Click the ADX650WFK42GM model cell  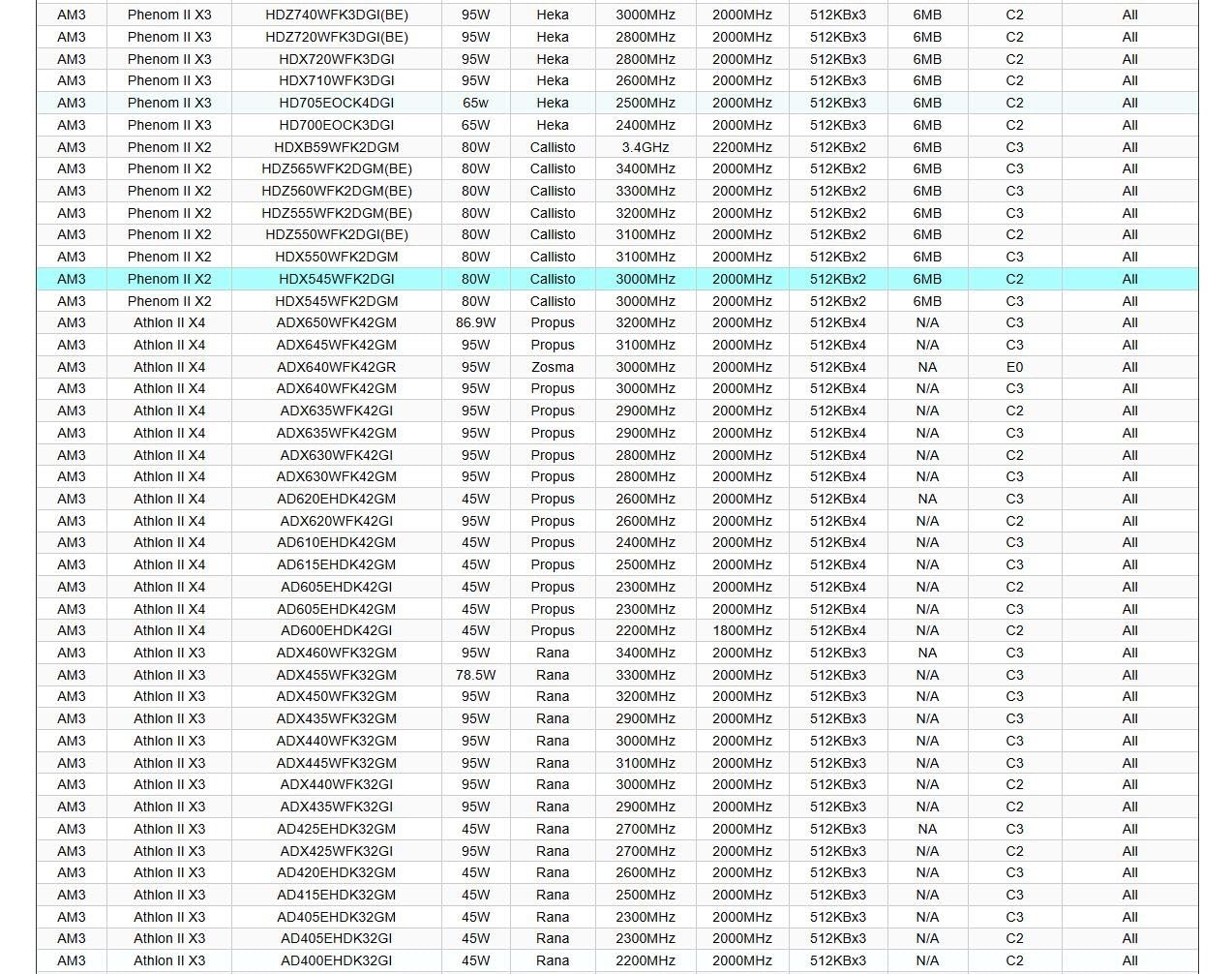336,322
